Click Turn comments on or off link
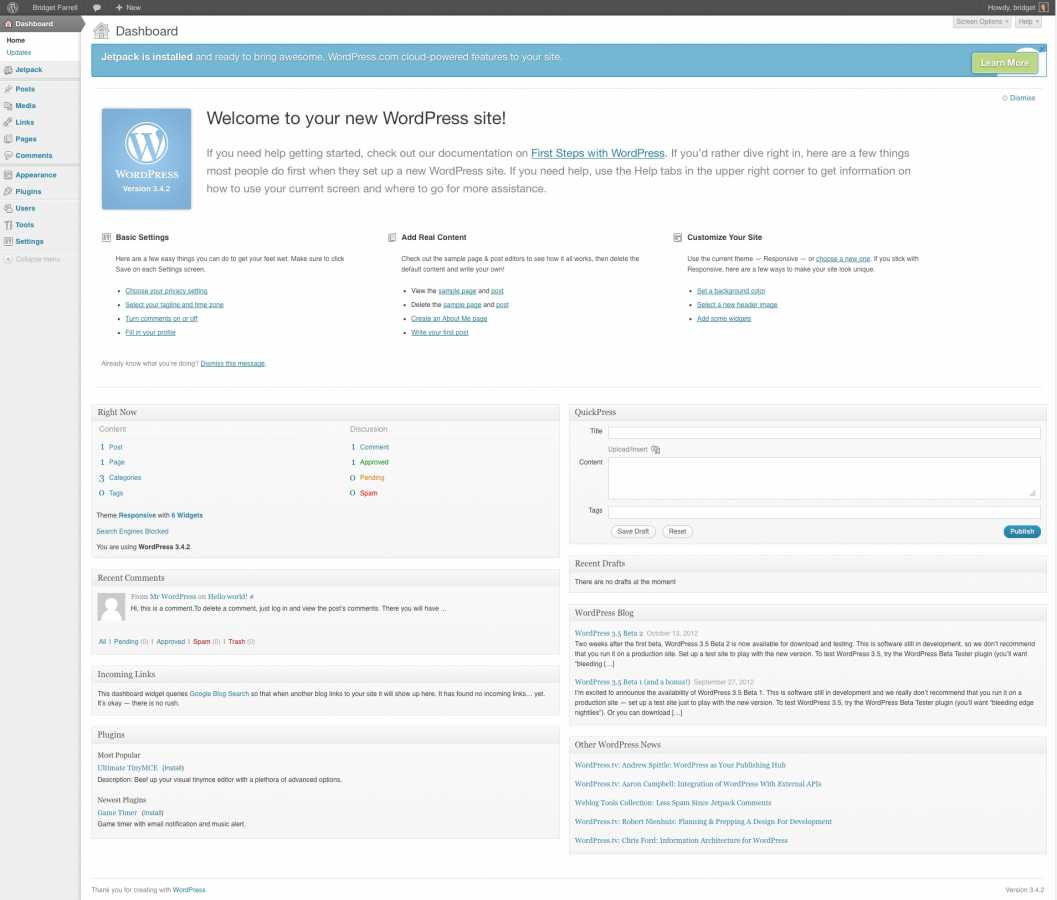The width and height of the screenshot is (1057, 900). [x=161, y=318]
